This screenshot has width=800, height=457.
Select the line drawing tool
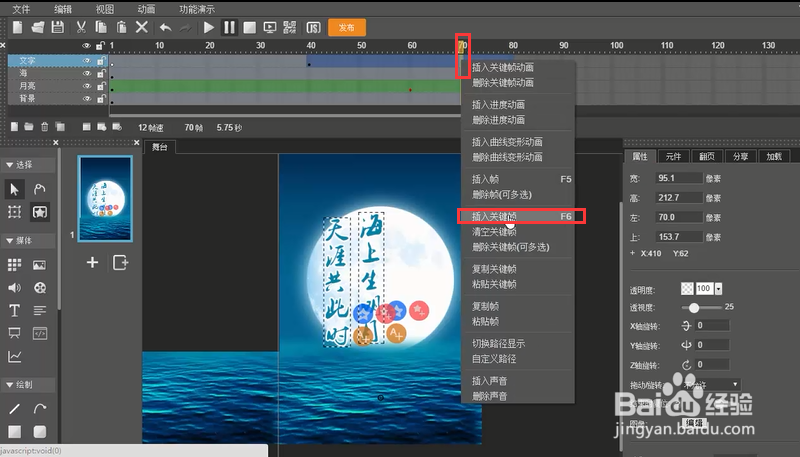(x=14, y=409)
